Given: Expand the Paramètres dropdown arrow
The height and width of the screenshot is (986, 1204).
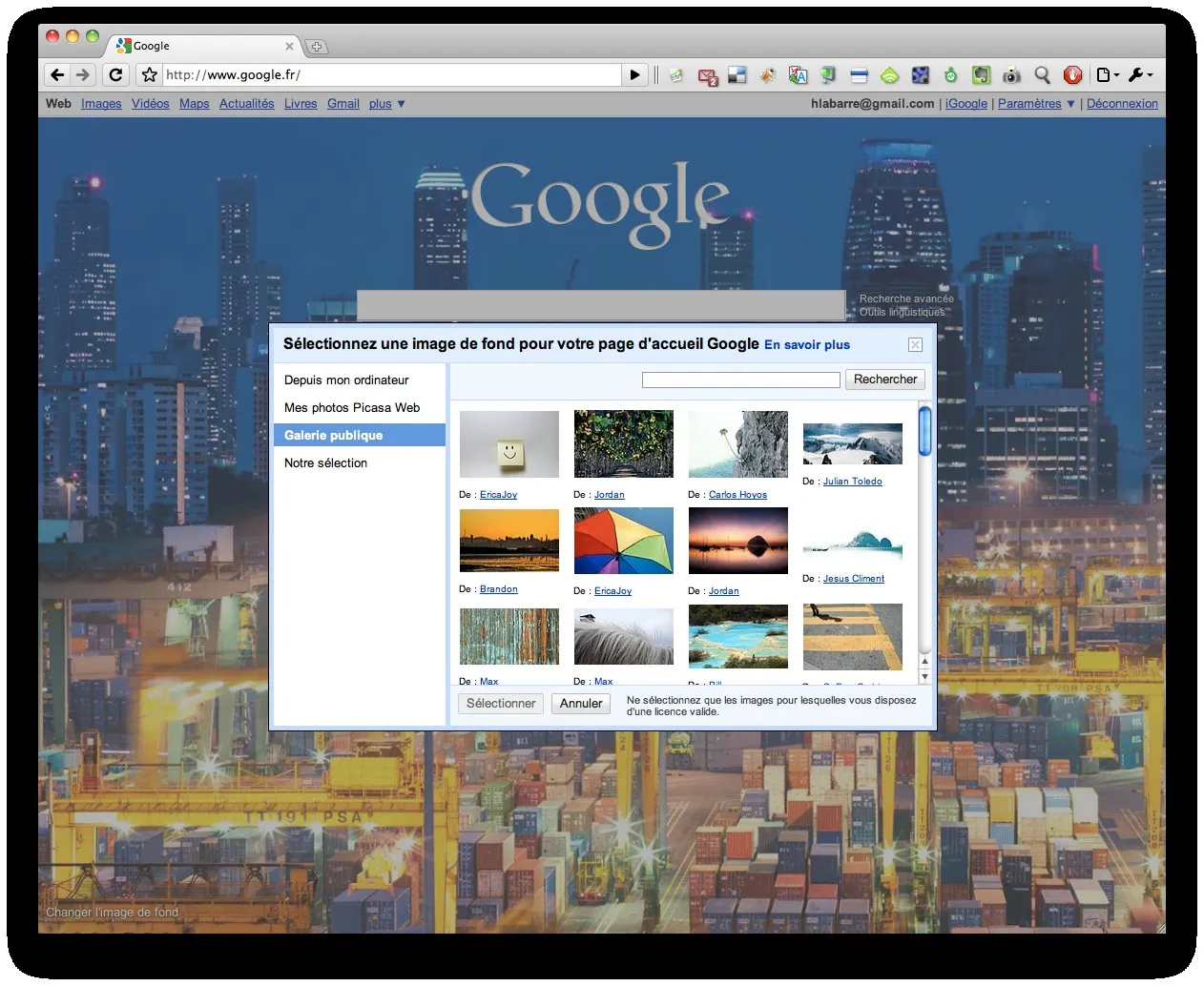Looking at the screenshot, I should coord(1070,104).
